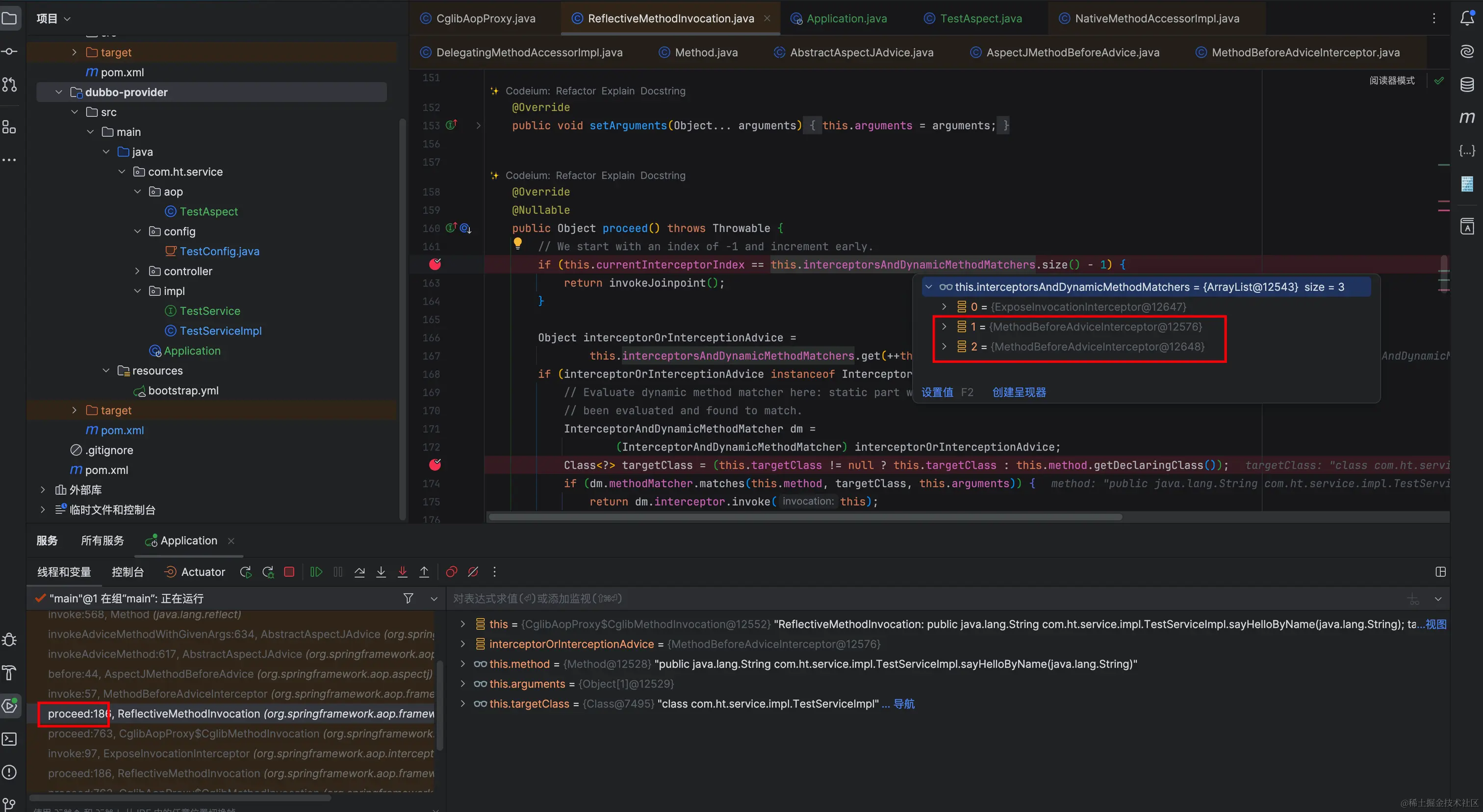Click the Step Out icon
The height and width of the screenshot is (812, 1483).
click(424, 572)
